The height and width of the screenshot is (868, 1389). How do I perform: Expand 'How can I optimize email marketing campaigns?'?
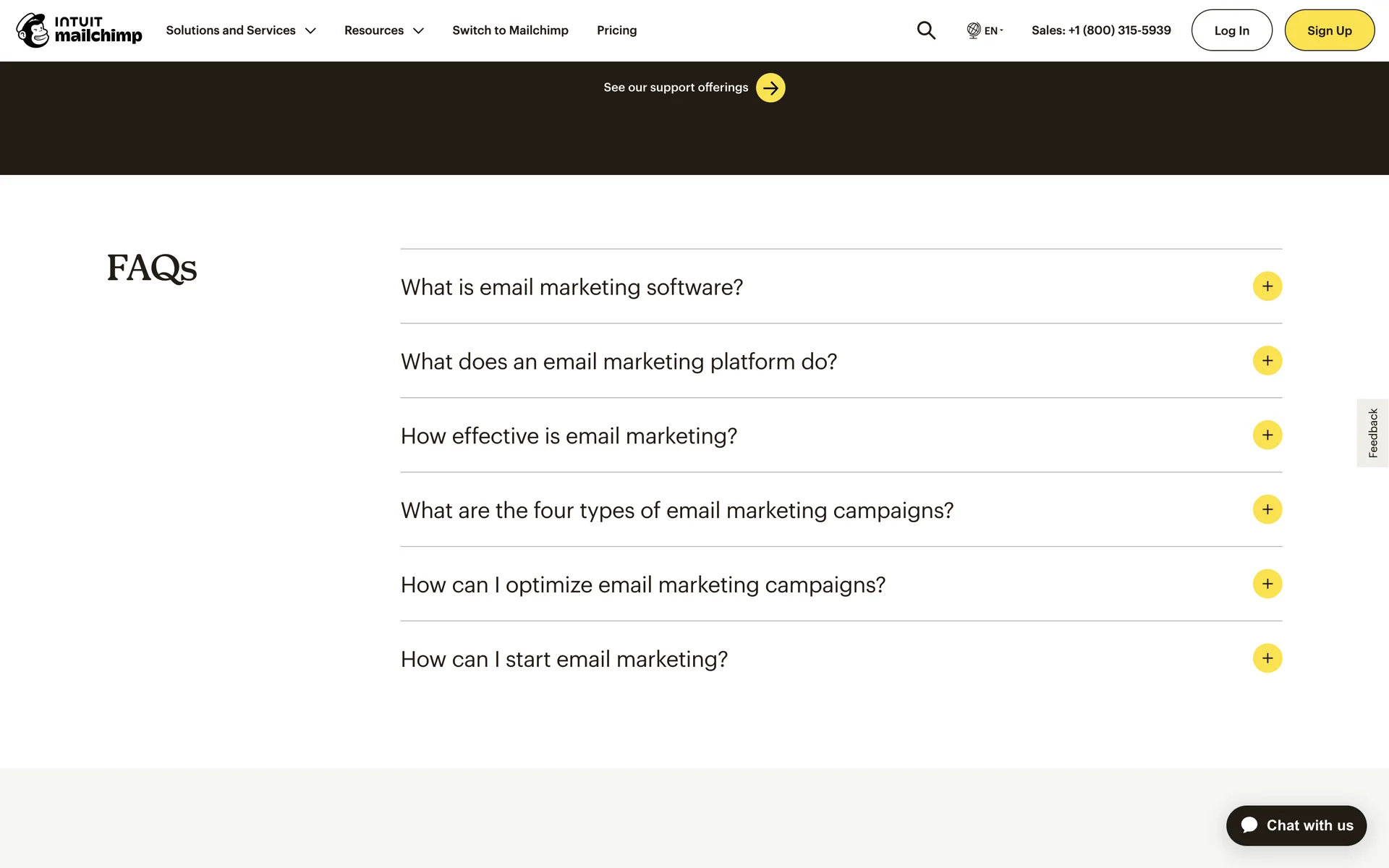click(642, 585)
